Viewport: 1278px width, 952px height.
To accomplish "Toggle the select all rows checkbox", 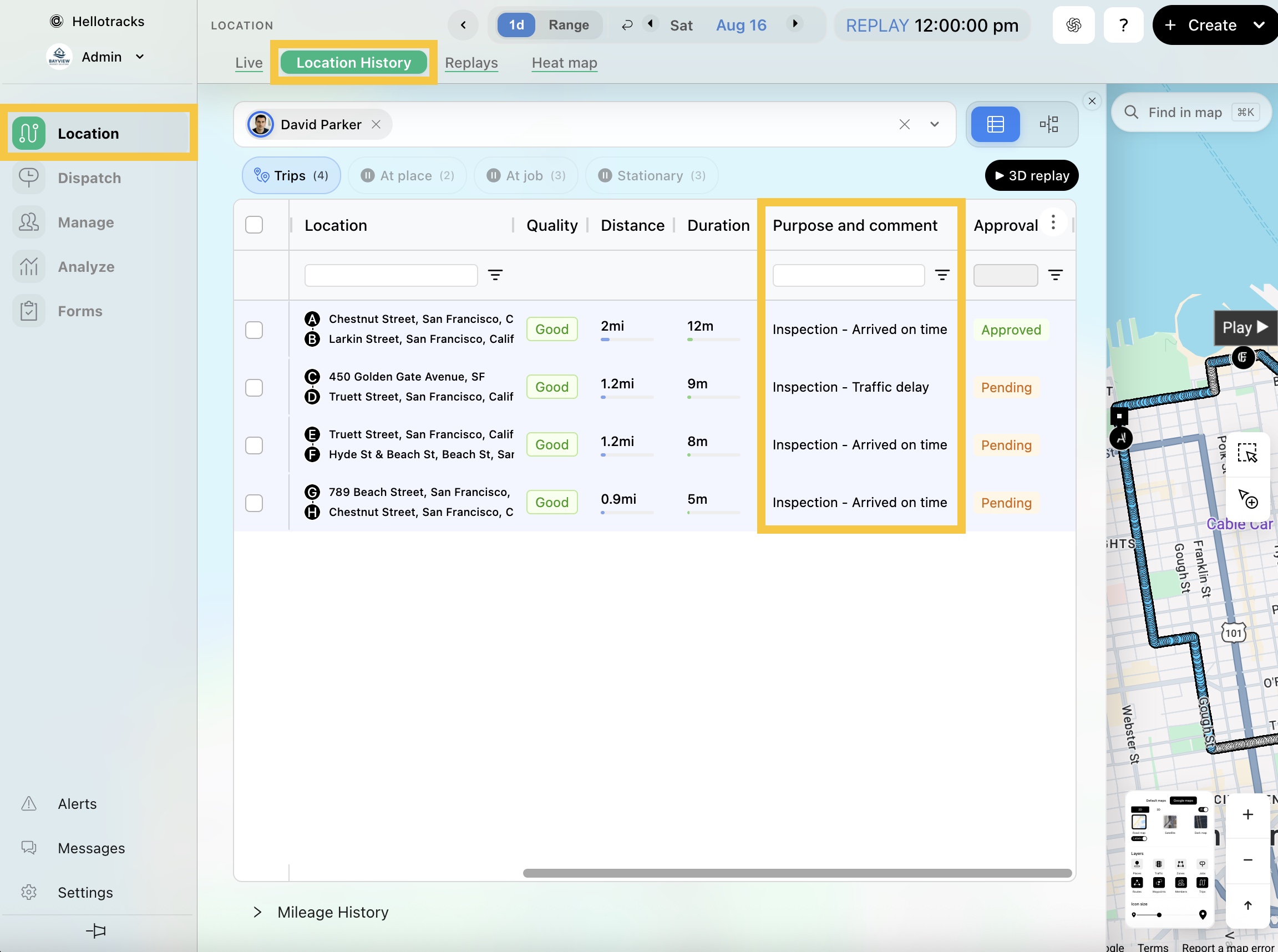I will (254, 224).
